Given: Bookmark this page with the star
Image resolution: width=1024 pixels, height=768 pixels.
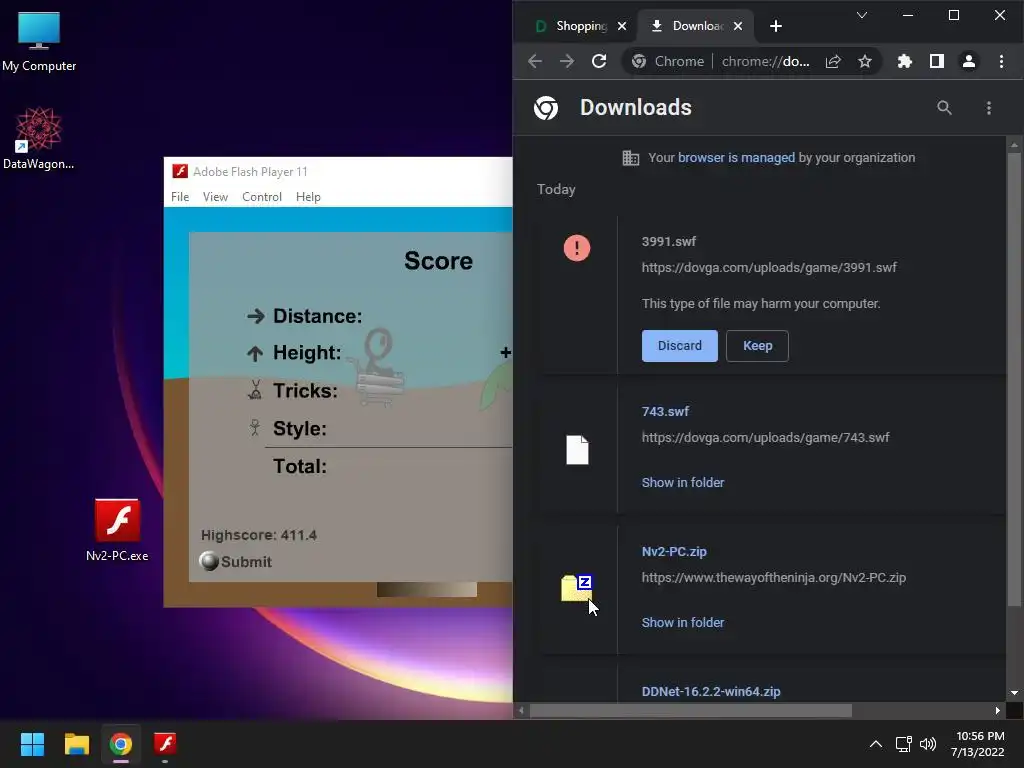Looking at the screenshot, I should (865, 61).
